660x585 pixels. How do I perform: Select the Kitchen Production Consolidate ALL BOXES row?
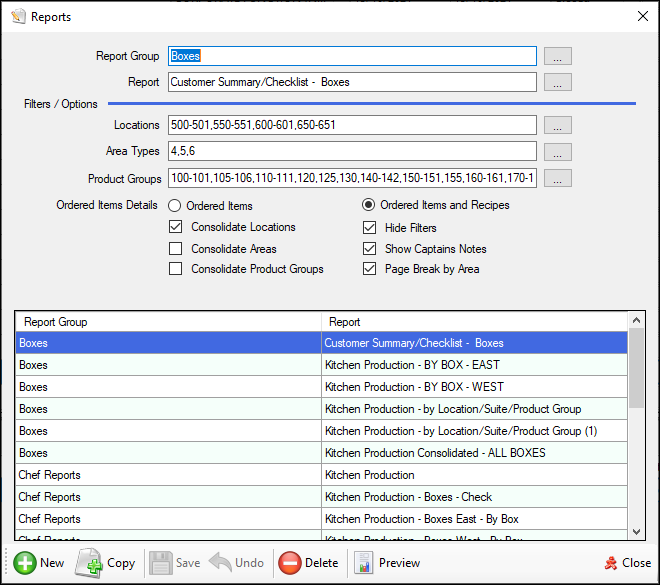435,453
